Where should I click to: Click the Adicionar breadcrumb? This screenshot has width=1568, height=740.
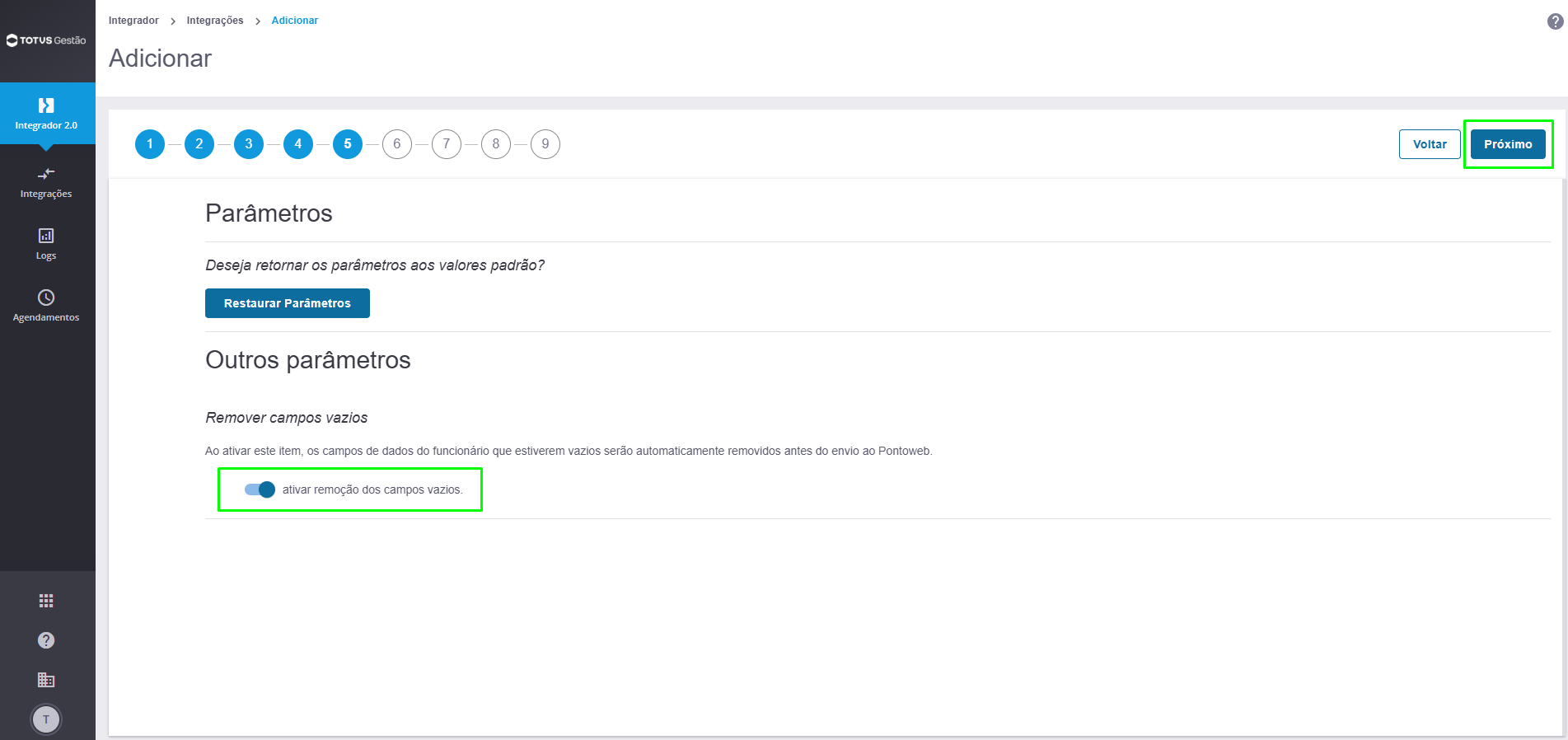click(x=295, y=21)
